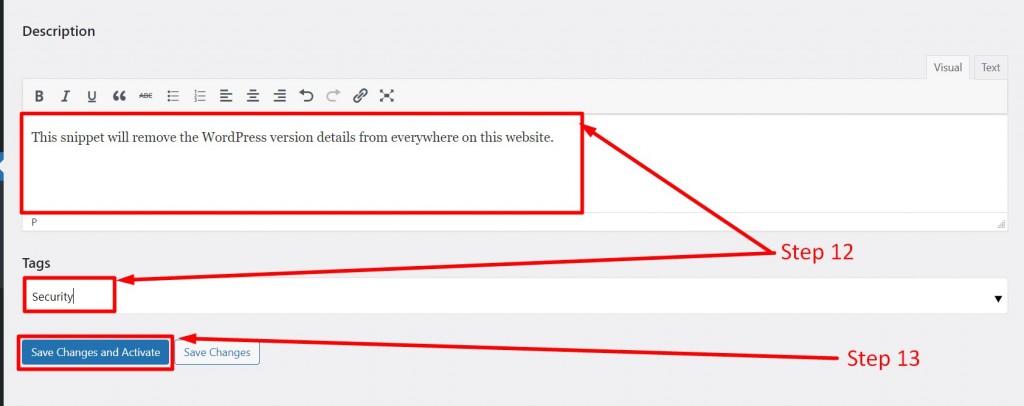Insert a bulleted list
The width and height of the screenshot is (1024, 406).
coord(173,96)
